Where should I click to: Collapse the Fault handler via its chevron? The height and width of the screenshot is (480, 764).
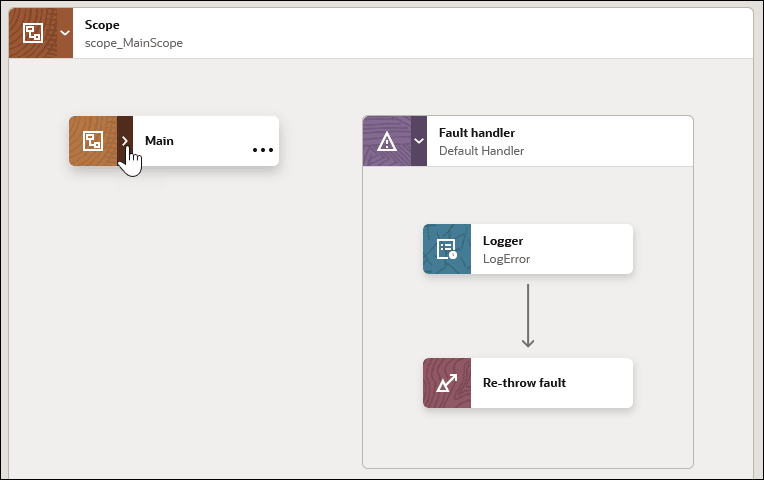(x=419, y=141)
